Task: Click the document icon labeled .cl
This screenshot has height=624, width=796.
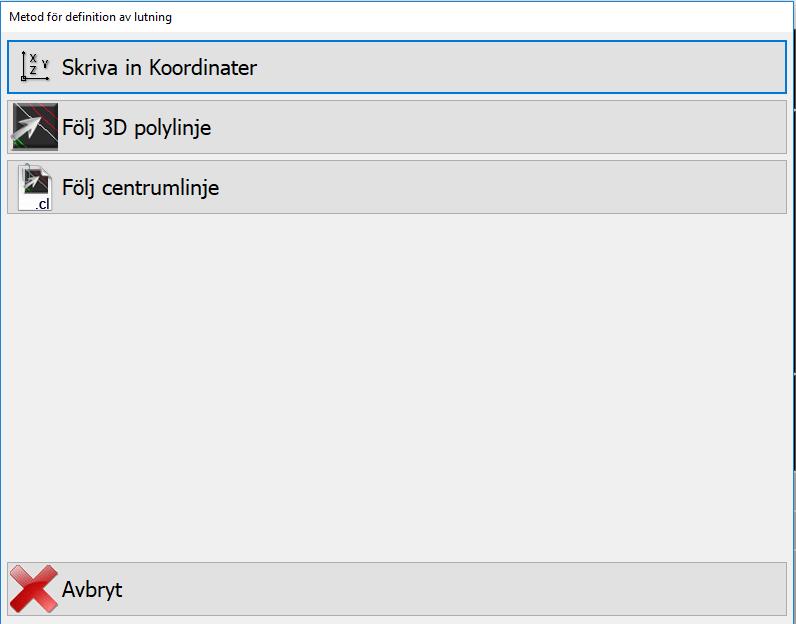Action: 35,187
